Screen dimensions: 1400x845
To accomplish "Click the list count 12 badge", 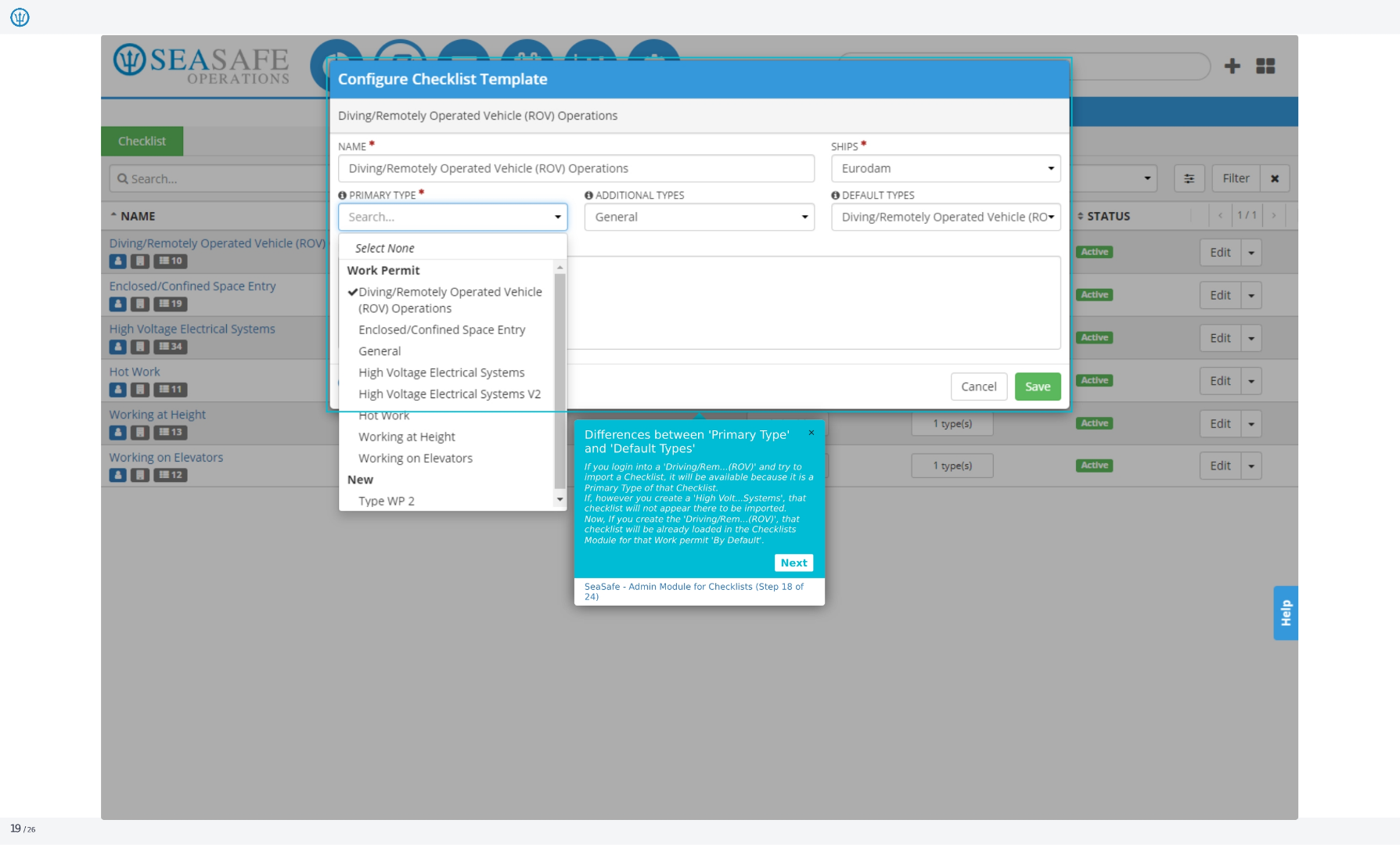I will (x=170, y=475).
